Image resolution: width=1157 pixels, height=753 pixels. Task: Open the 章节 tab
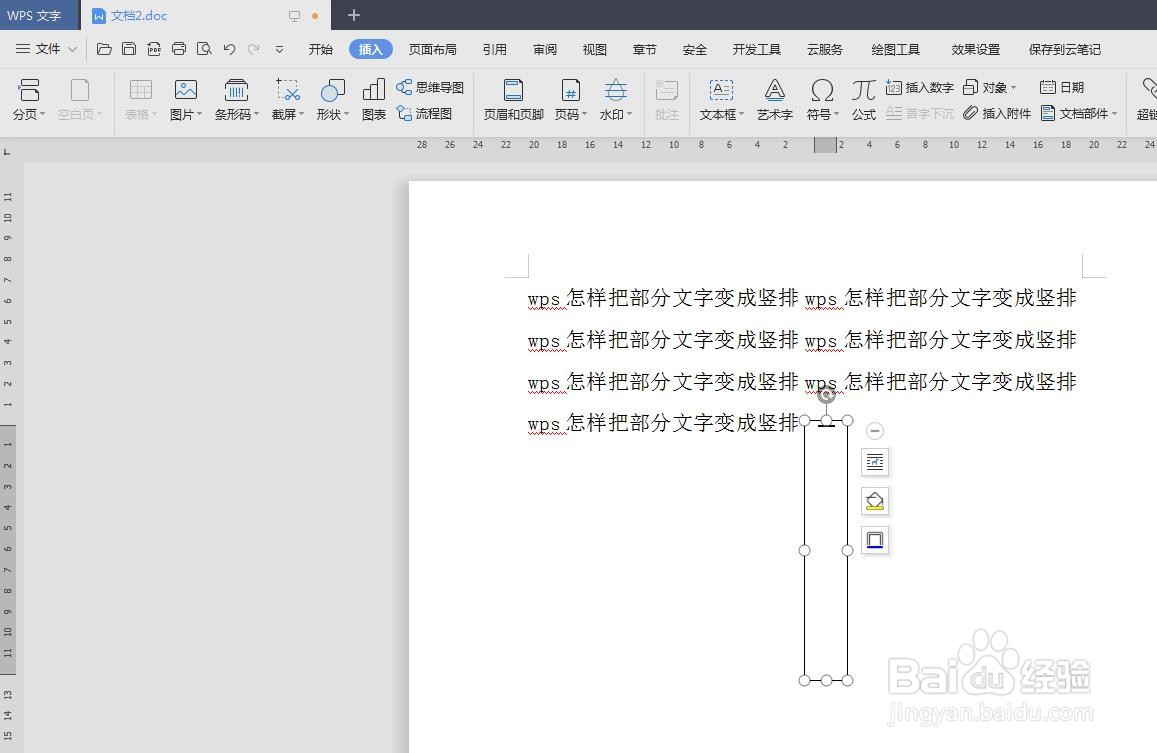coord(644,49)
